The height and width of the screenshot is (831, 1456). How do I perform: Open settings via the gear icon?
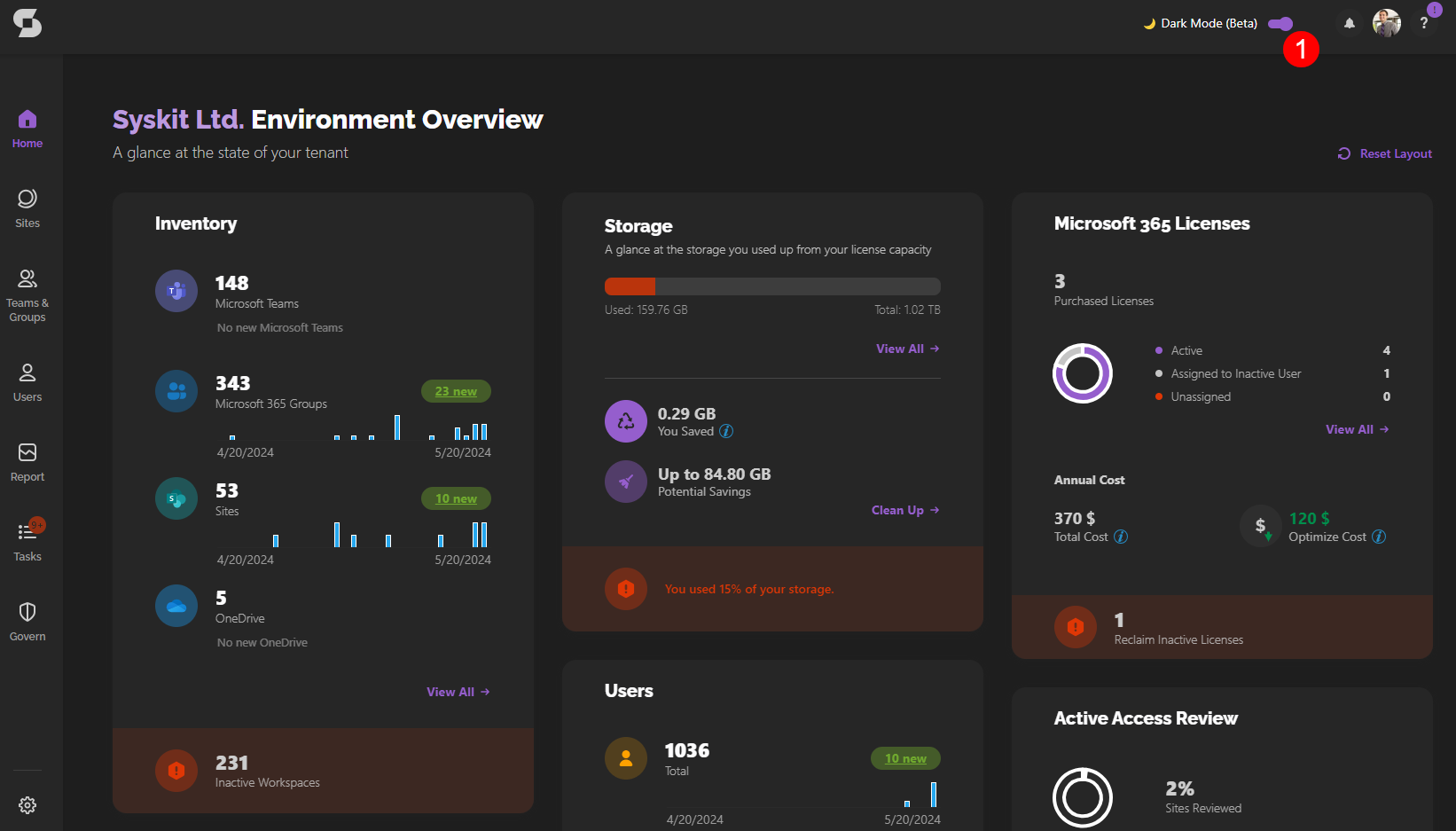[27, 804]
